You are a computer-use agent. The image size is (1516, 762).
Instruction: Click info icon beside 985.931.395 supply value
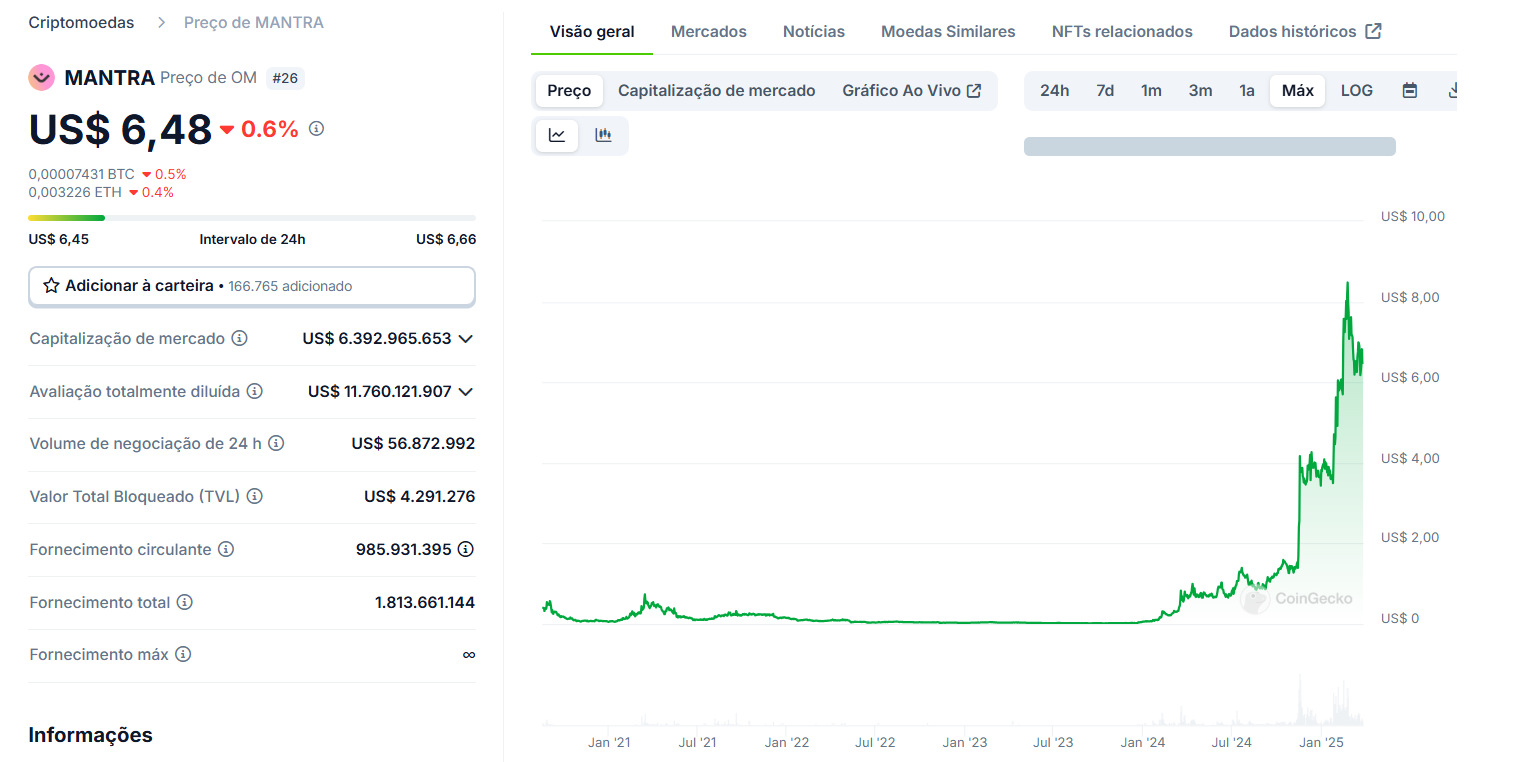click(466, 549)
